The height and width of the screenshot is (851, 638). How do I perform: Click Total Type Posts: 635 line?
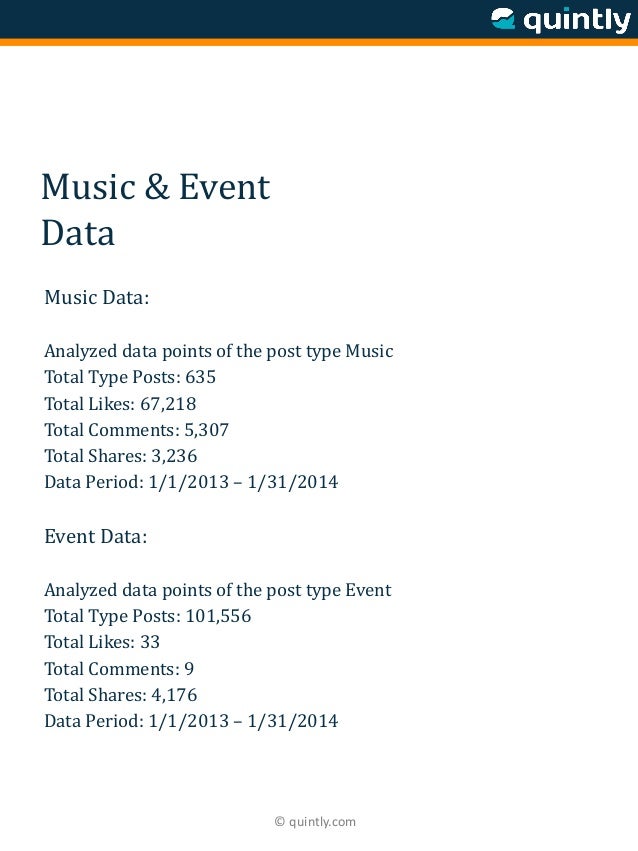130,377
